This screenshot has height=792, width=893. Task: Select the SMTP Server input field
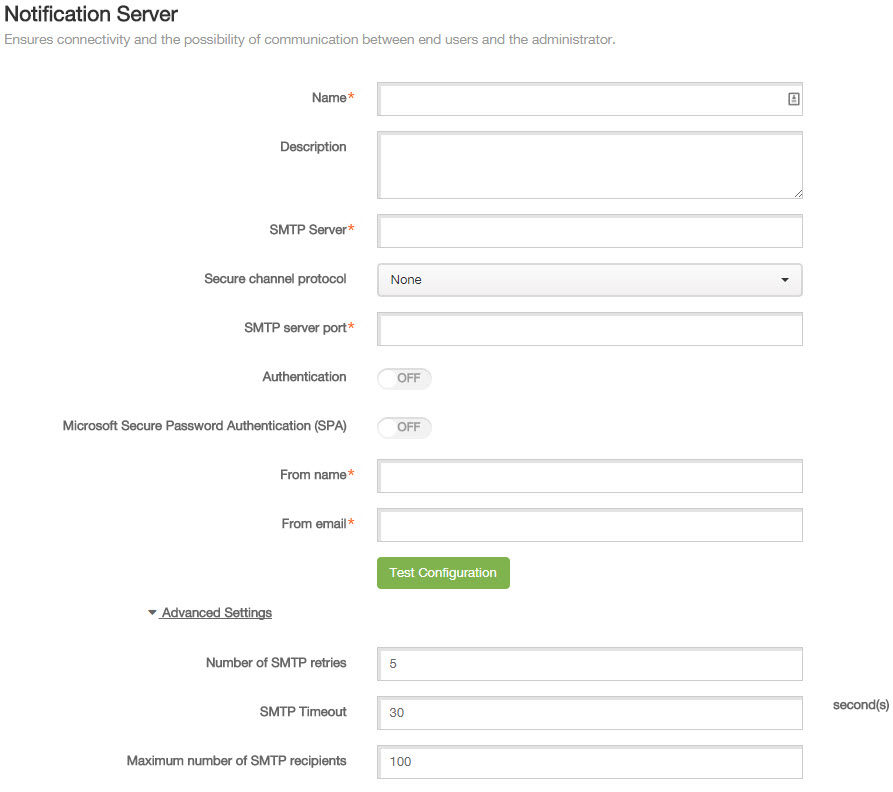[x=589, y=231]
